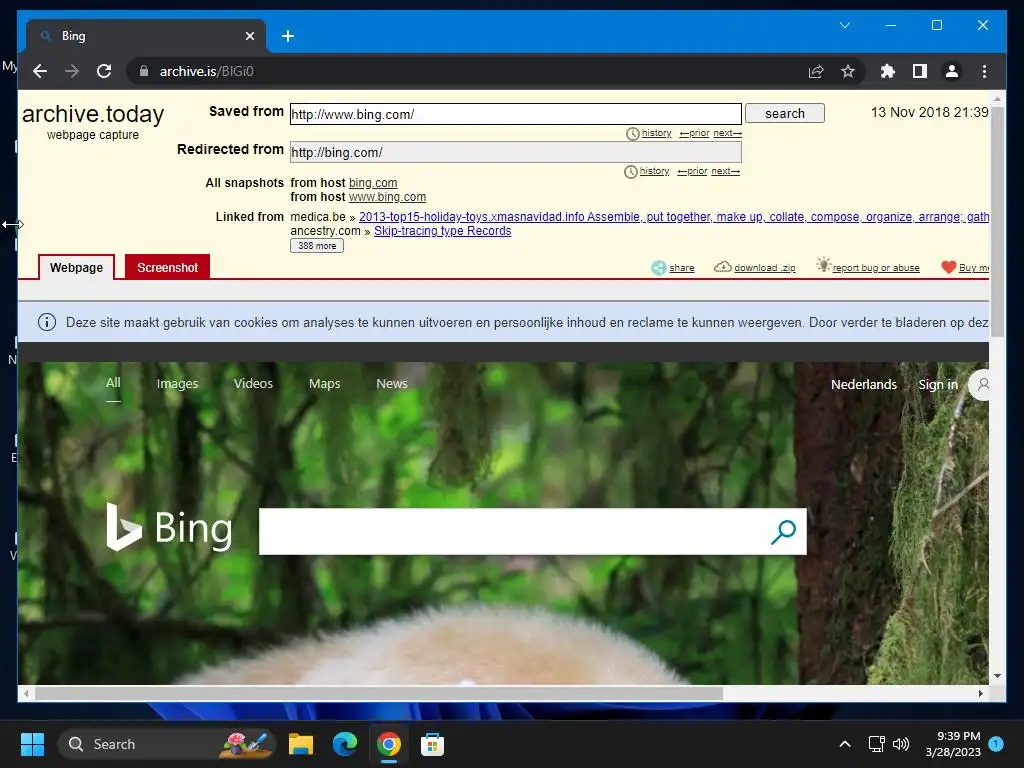Open Microsoft Edge from taskbar

click(x=345, y=744)
